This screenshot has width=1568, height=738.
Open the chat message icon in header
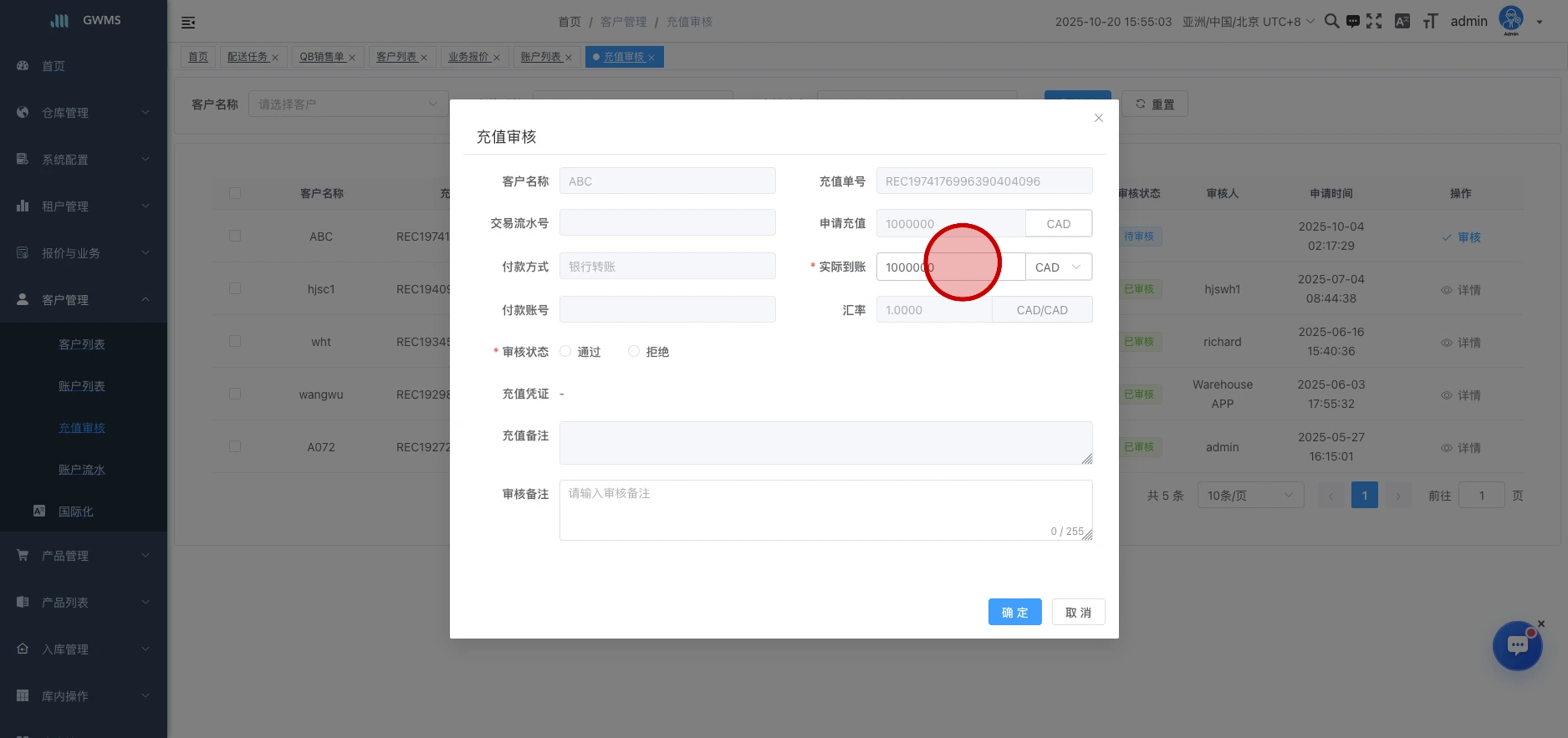[1353, 22]
